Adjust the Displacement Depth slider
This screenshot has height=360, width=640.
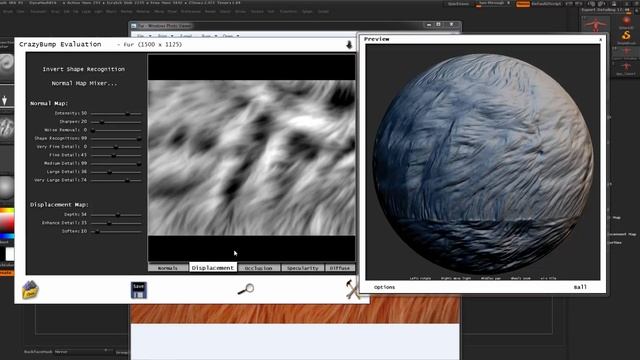click(116, 215)
